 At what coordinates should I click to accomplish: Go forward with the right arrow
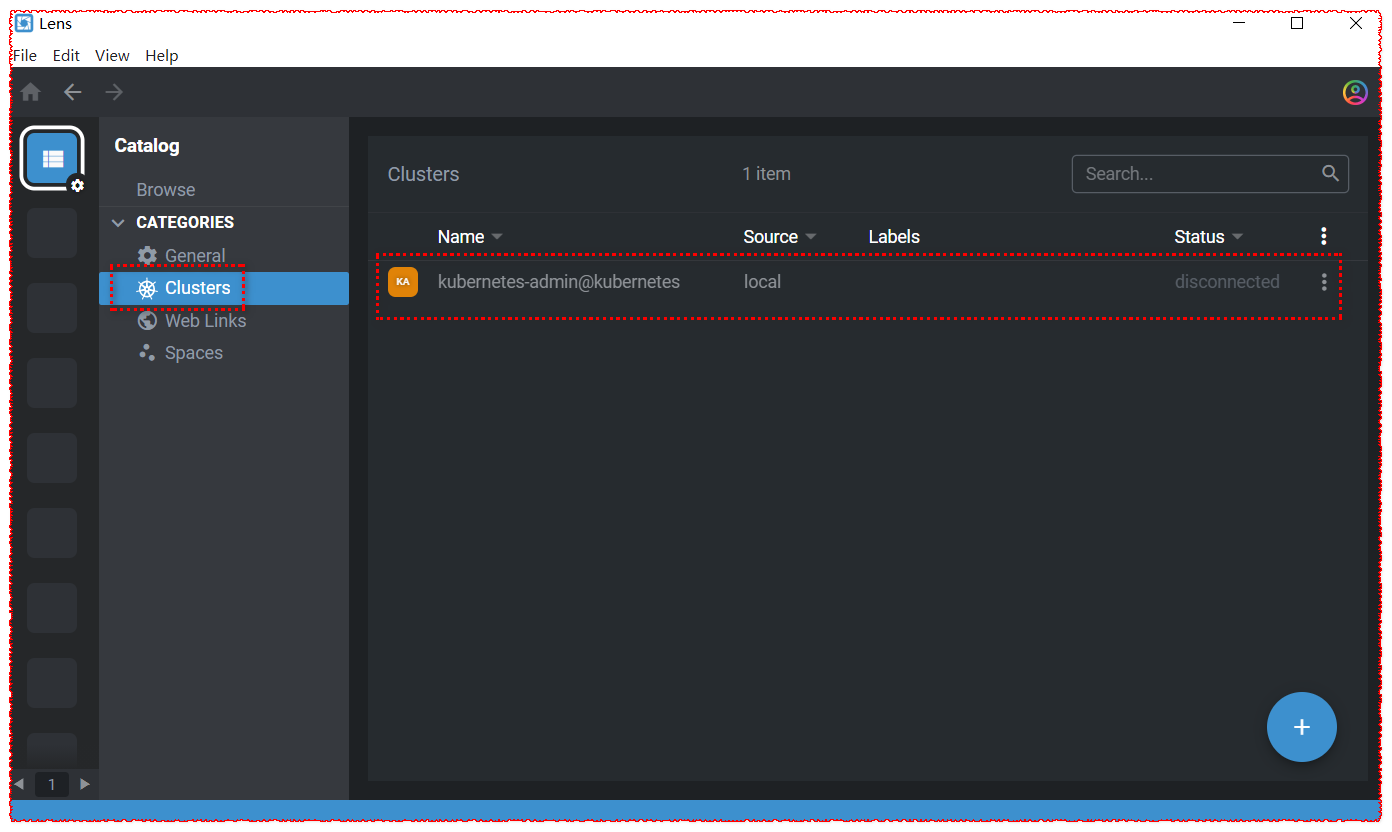pos(115,92)
